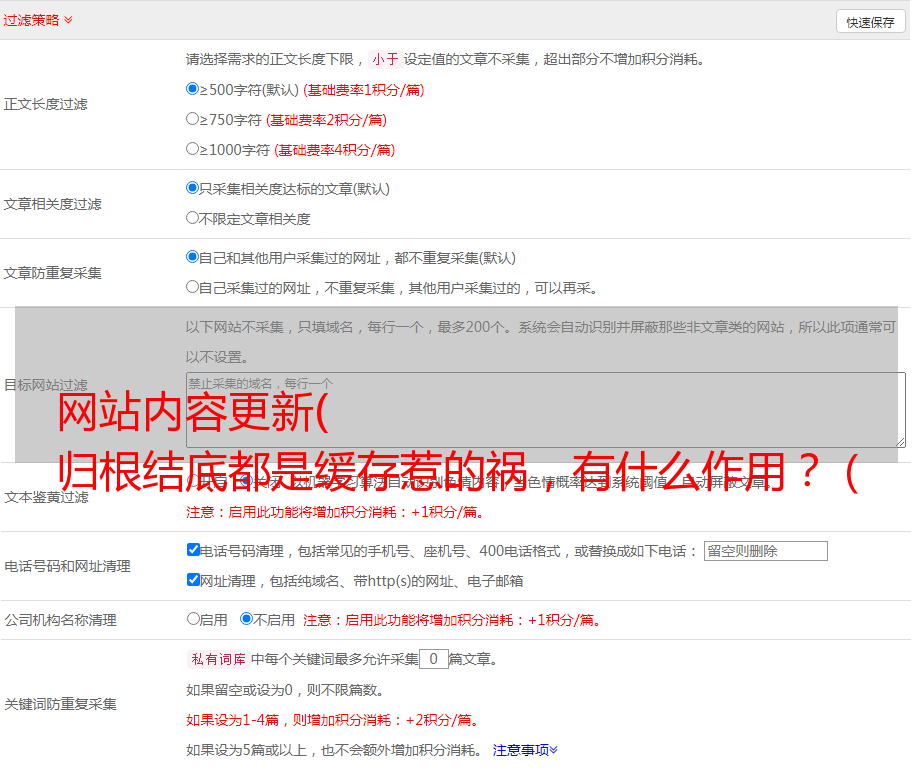Click the 小于 tag in length description
Viewport: 912px width, 768px height.
click(x=385, y=59)
